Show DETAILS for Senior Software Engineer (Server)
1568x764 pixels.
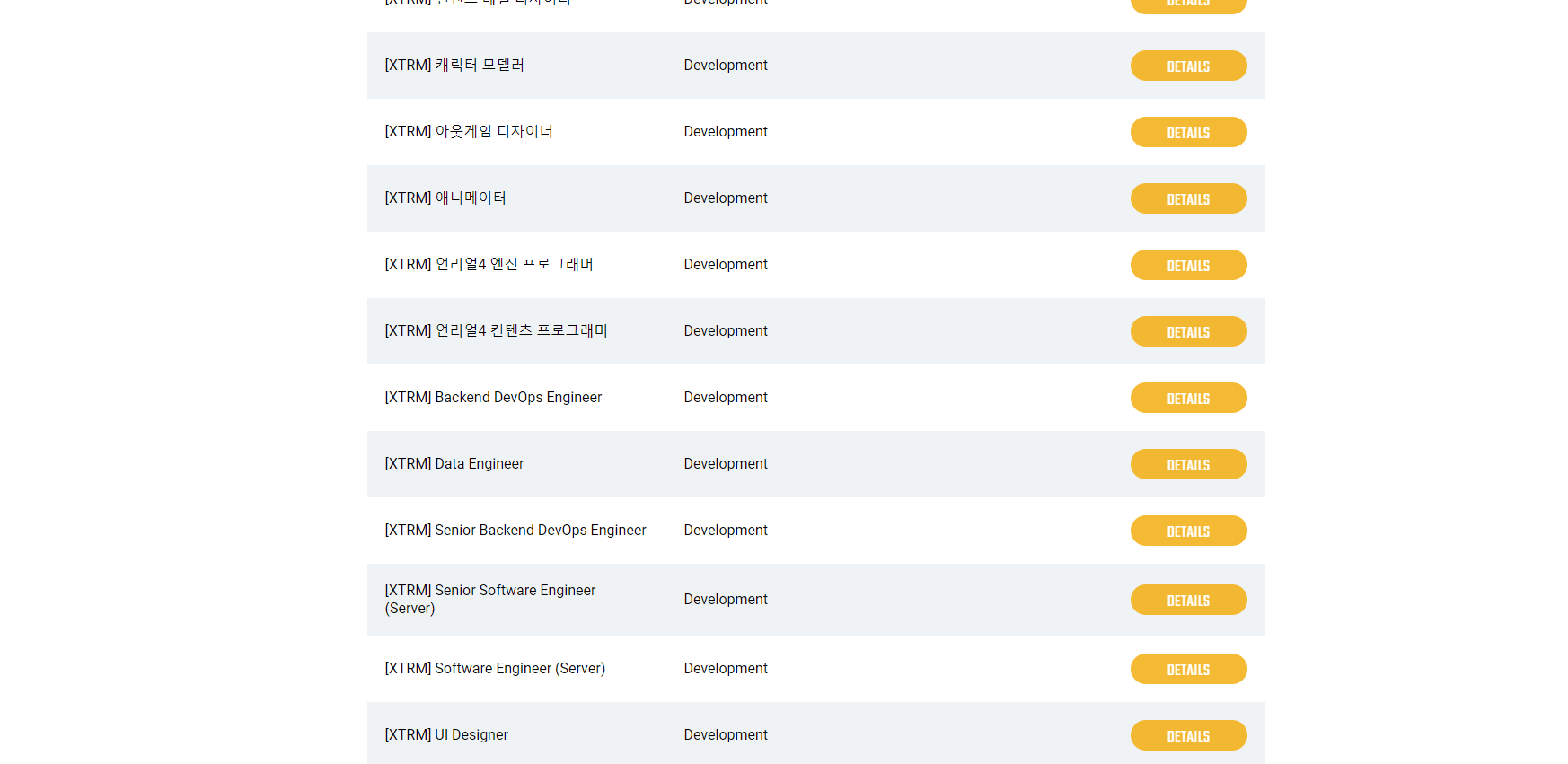click(x=1187, y=600)
